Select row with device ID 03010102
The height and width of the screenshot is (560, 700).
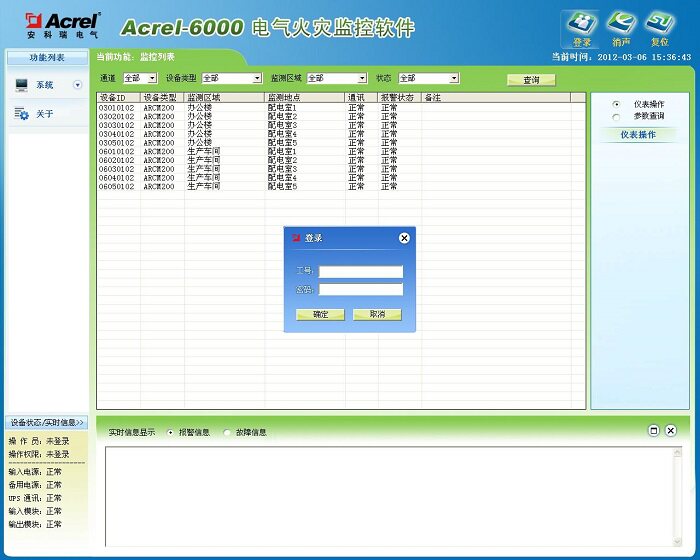pyautogui.click(x=342, y=108)
